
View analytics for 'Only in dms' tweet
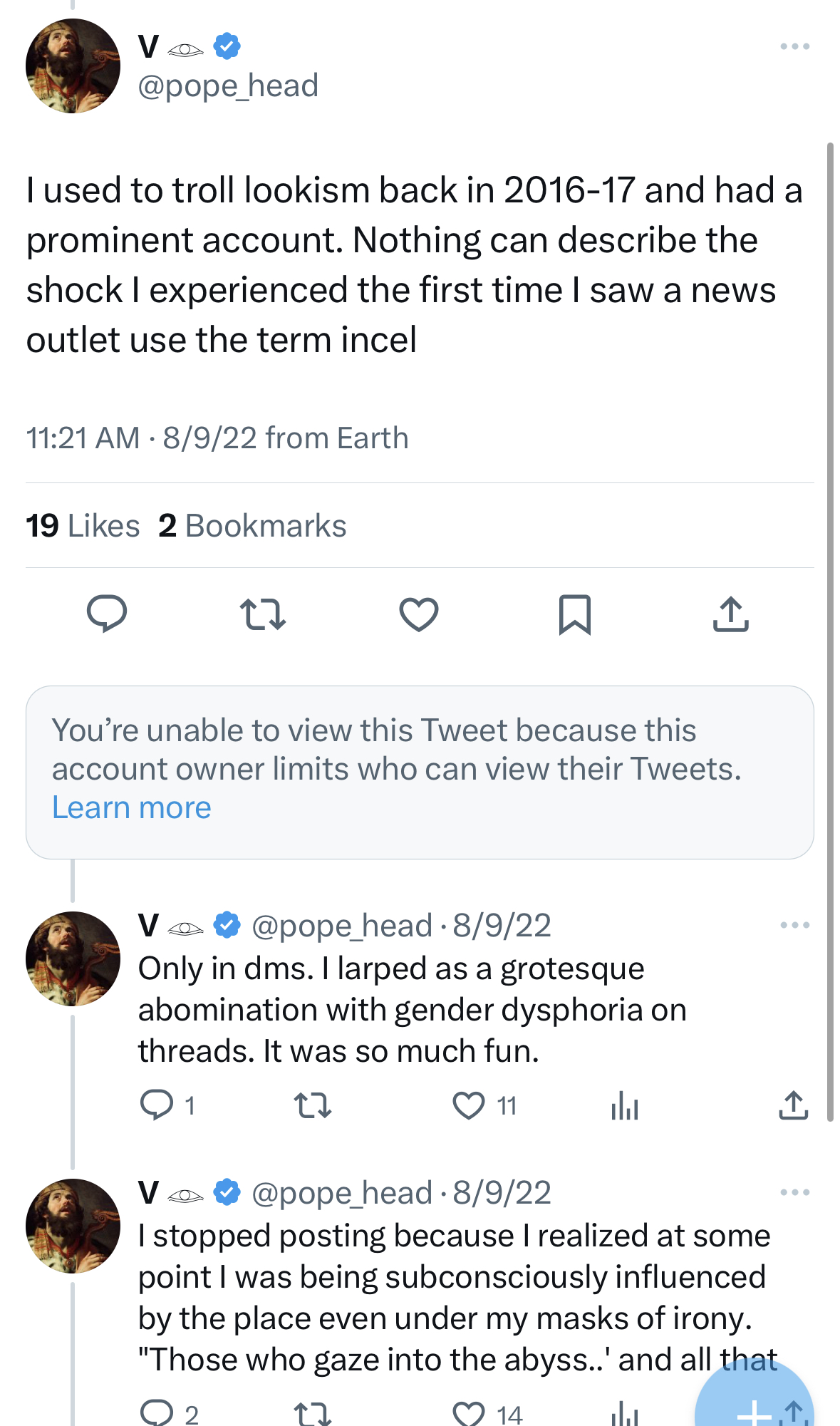[x=625, y=1105]
